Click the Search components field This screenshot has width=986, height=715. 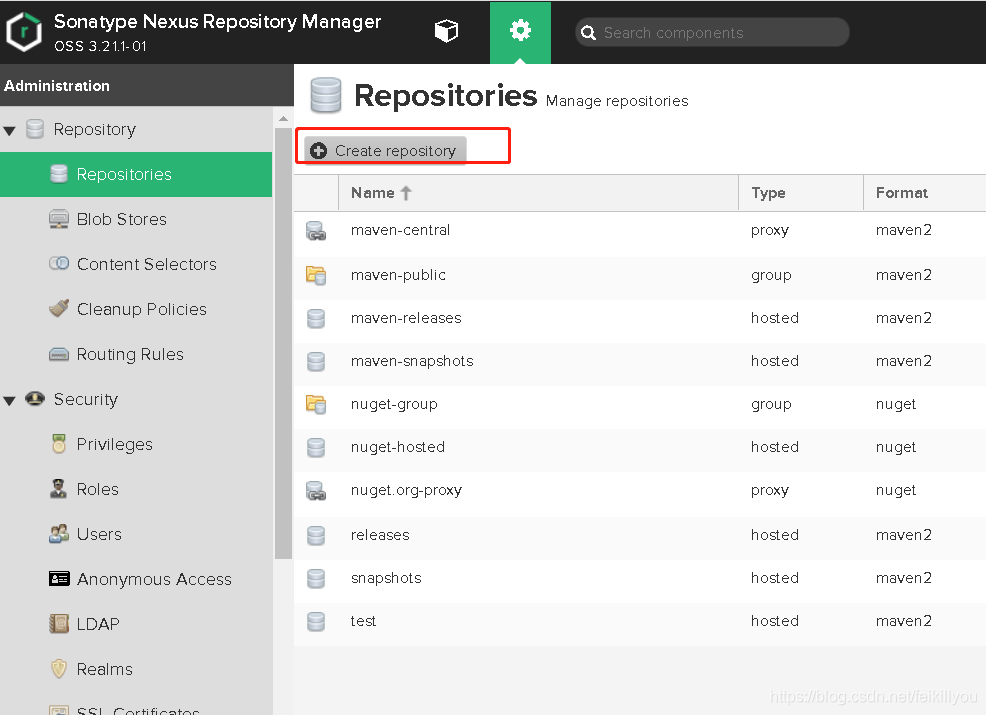(x=712, y=32)
